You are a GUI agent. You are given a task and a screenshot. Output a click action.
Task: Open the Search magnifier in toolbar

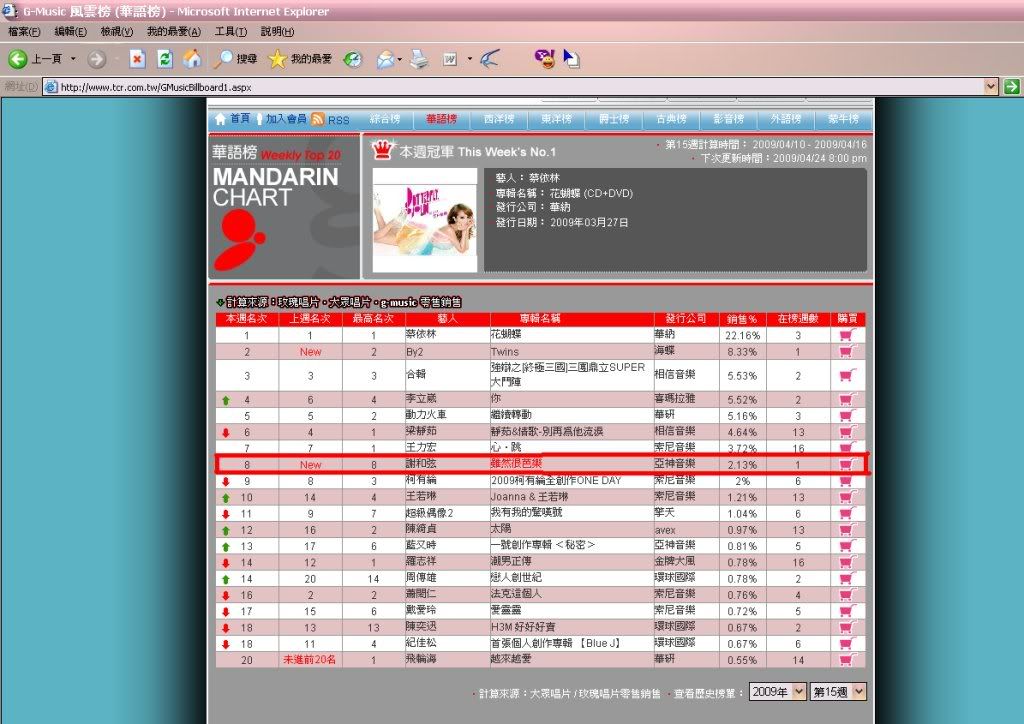tap(225, 60)
